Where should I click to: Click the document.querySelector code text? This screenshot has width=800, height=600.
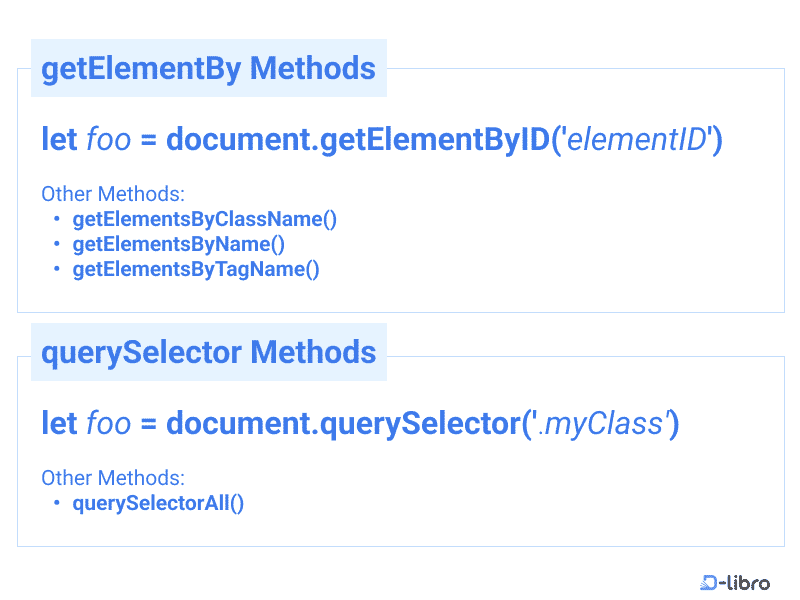[344, 423]
